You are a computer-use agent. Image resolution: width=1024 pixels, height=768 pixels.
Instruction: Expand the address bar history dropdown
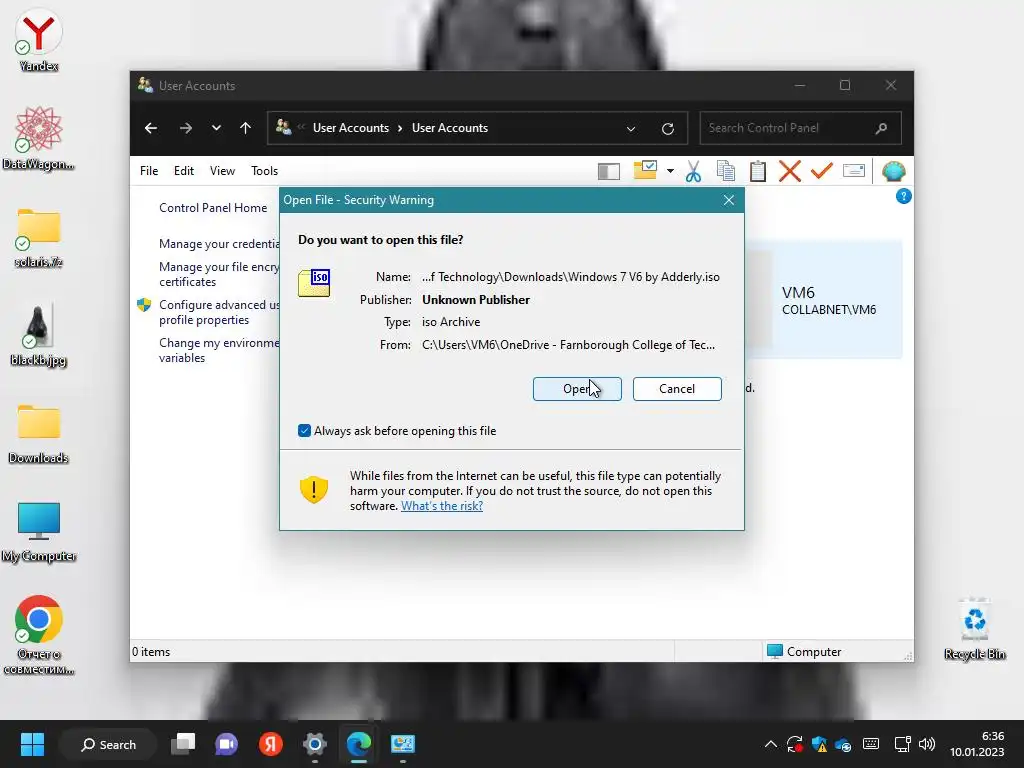click(x=631, y=129)
